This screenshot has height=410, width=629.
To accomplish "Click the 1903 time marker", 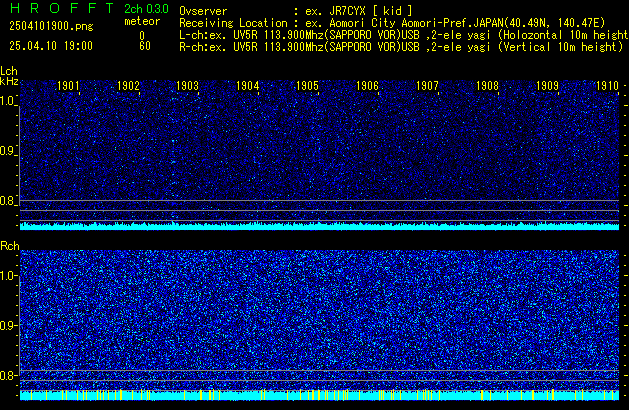I will click(x=188, y=86).
